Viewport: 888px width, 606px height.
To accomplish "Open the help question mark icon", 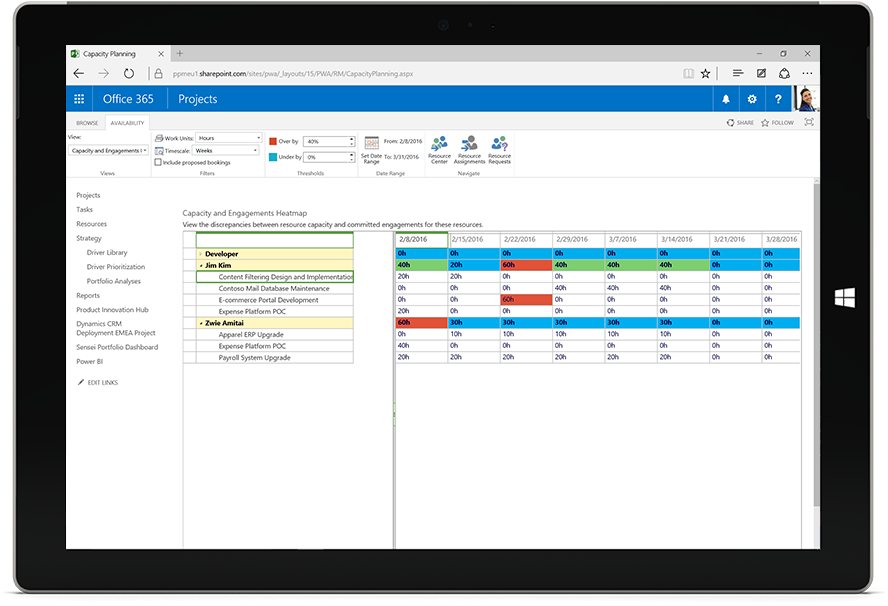I will tap(778, 99).
